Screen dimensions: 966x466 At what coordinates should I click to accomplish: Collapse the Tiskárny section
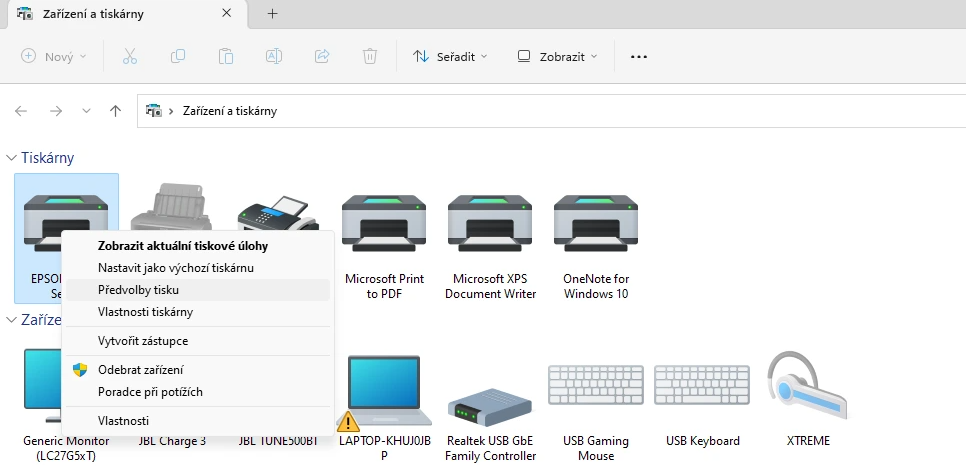[x=12, y=158]
